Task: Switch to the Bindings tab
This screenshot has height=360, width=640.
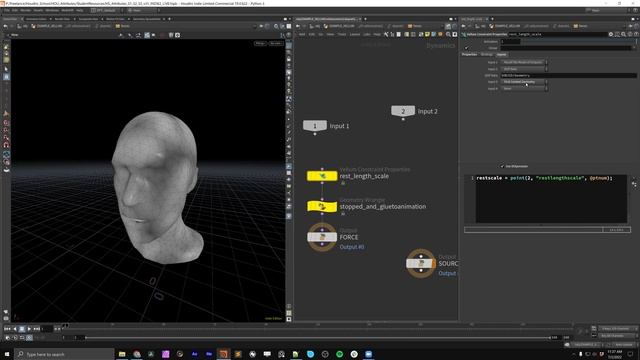Action: point(487,54)
